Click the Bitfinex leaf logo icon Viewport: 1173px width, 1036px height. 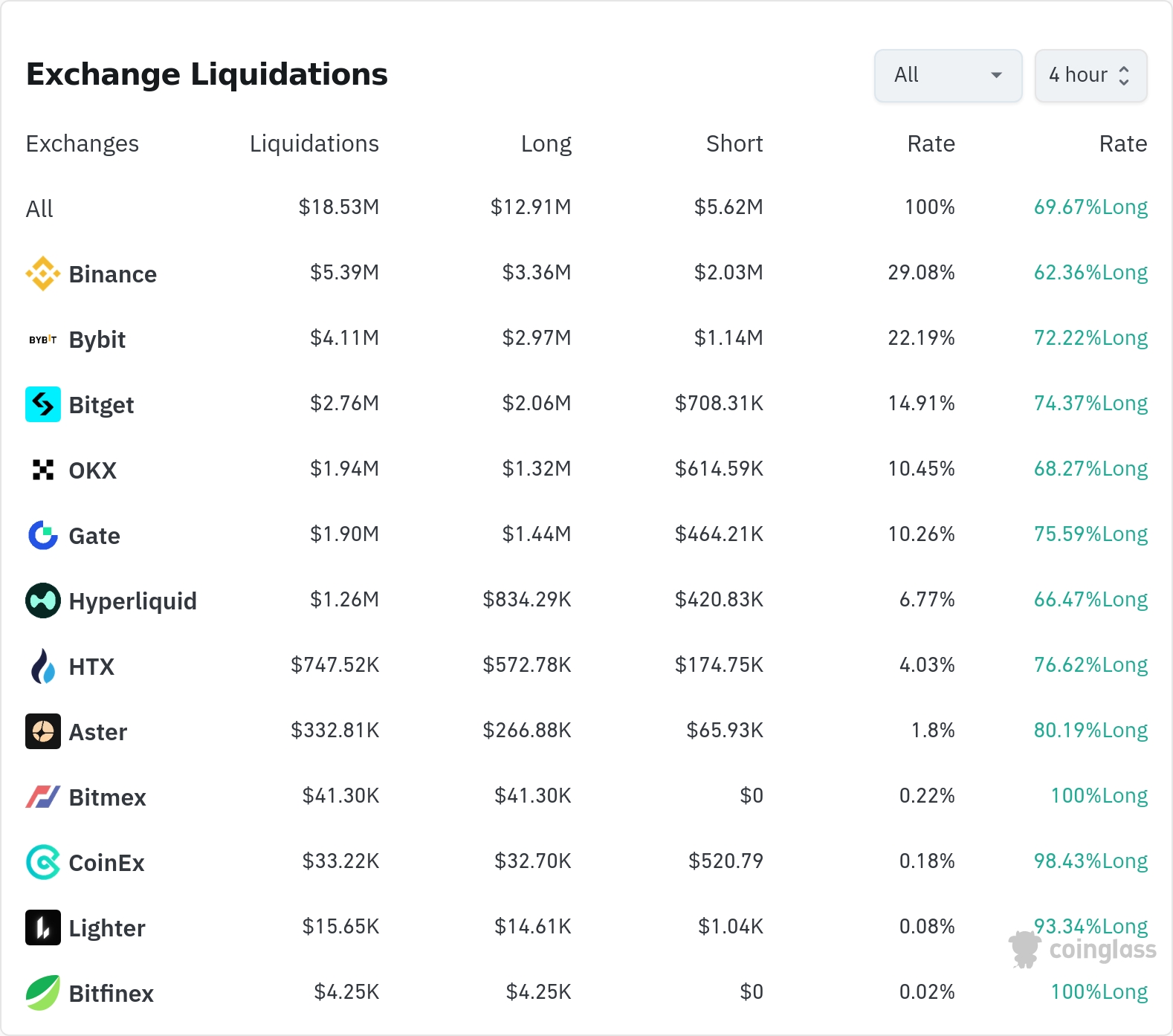click(43, 993)
